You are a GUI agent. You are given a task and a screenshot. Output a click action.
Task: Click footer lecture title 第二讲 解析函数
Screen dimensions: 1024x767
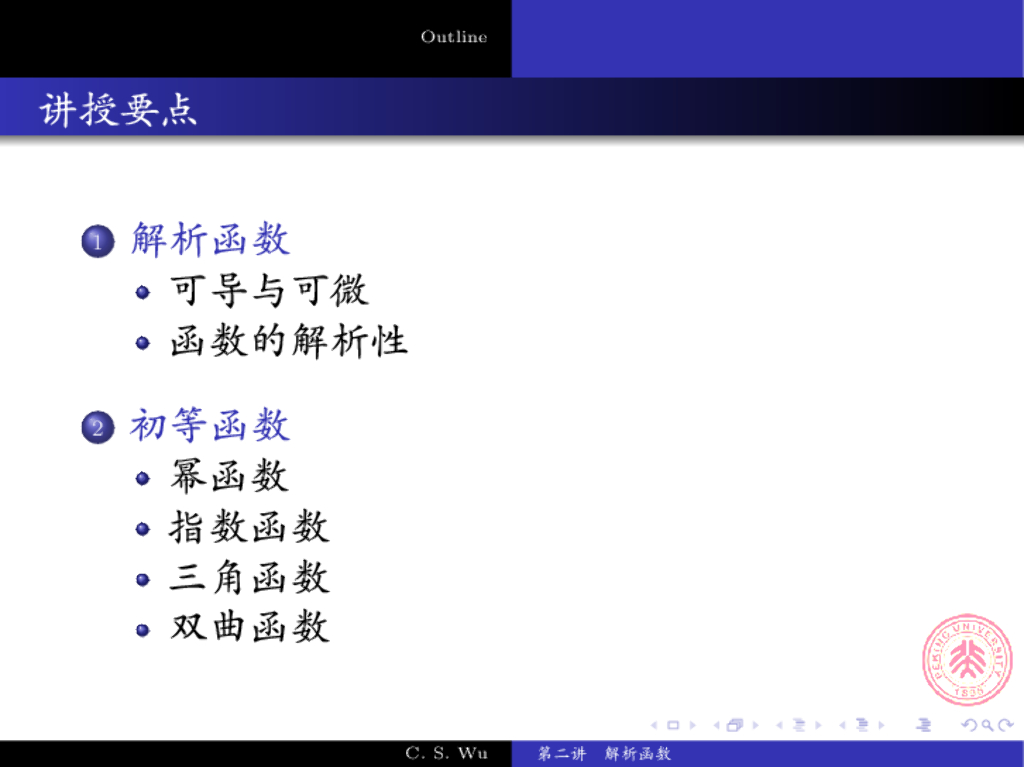point(605,754)
